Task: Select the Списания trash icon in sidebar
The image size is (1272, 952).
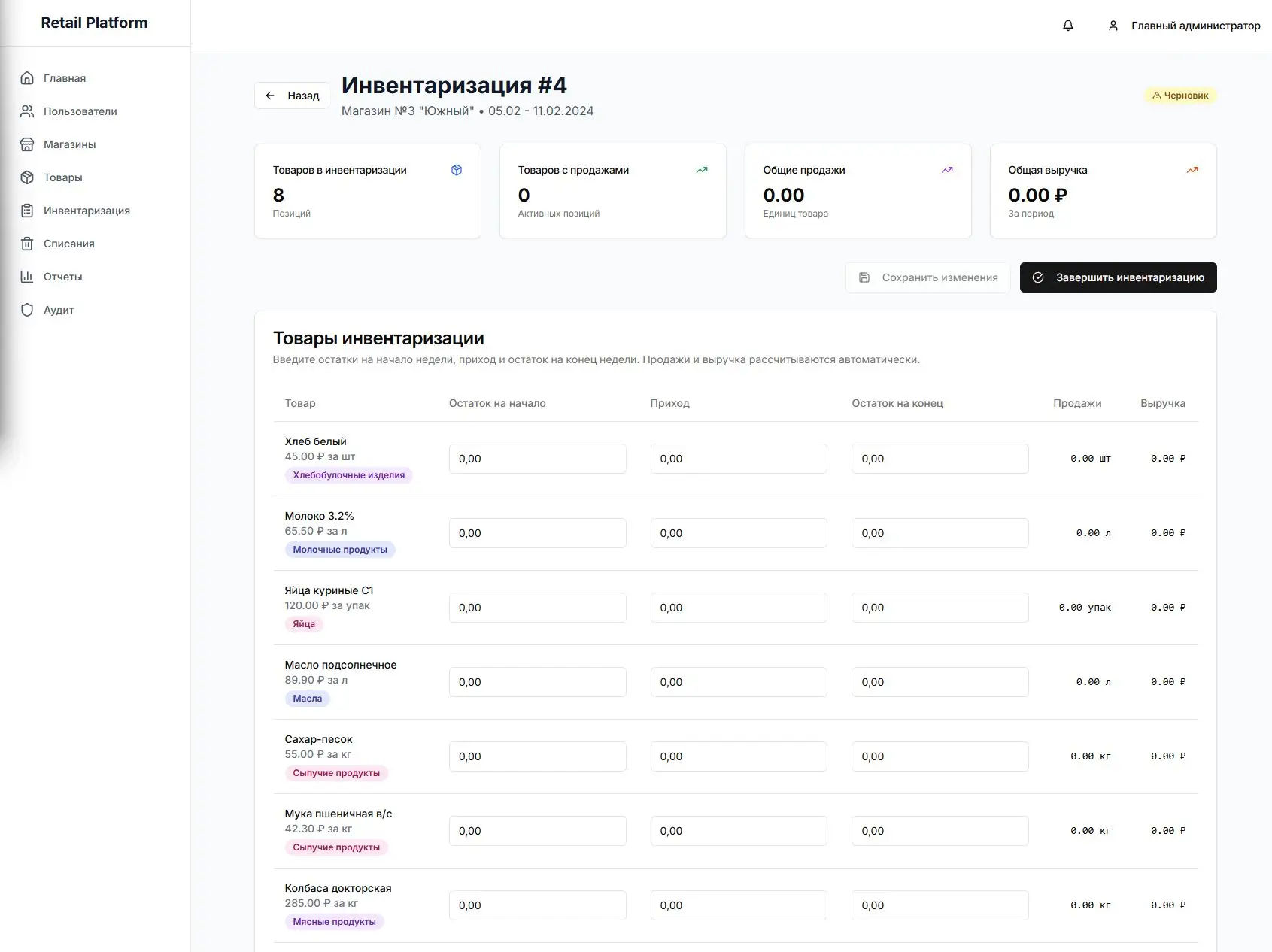Action: click(27, 244)
